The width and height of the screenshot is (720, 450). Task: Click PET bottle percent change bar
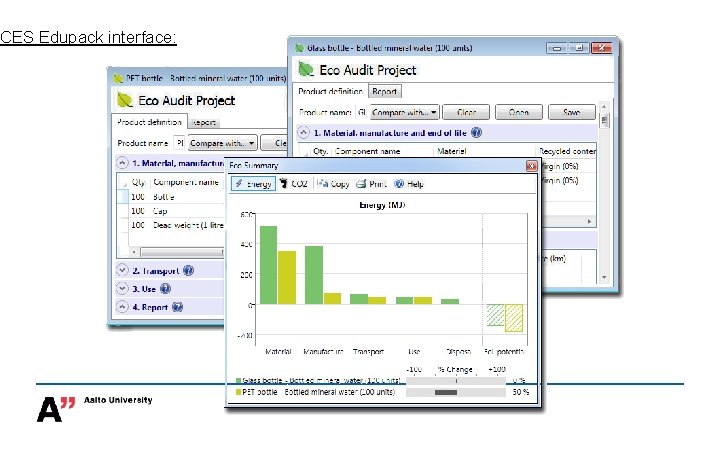coord(446,393)
